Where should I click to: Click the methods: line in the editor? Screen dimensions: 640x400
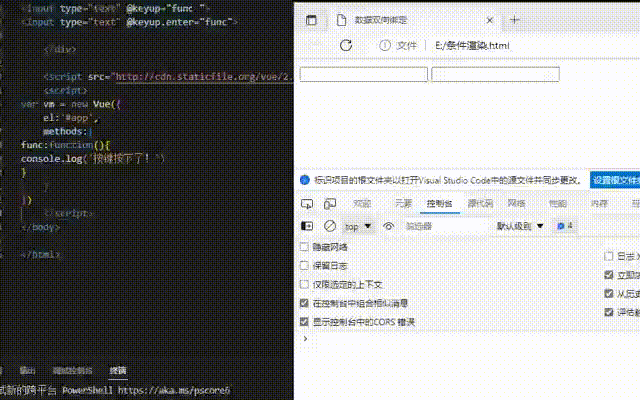(68, 131)
